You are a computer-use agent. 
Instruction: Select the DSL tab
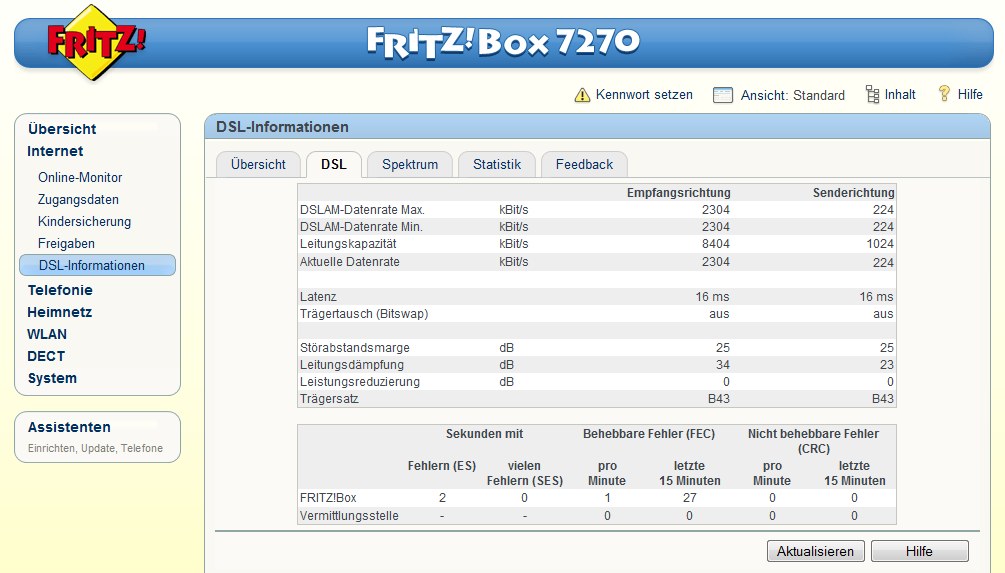334,165
